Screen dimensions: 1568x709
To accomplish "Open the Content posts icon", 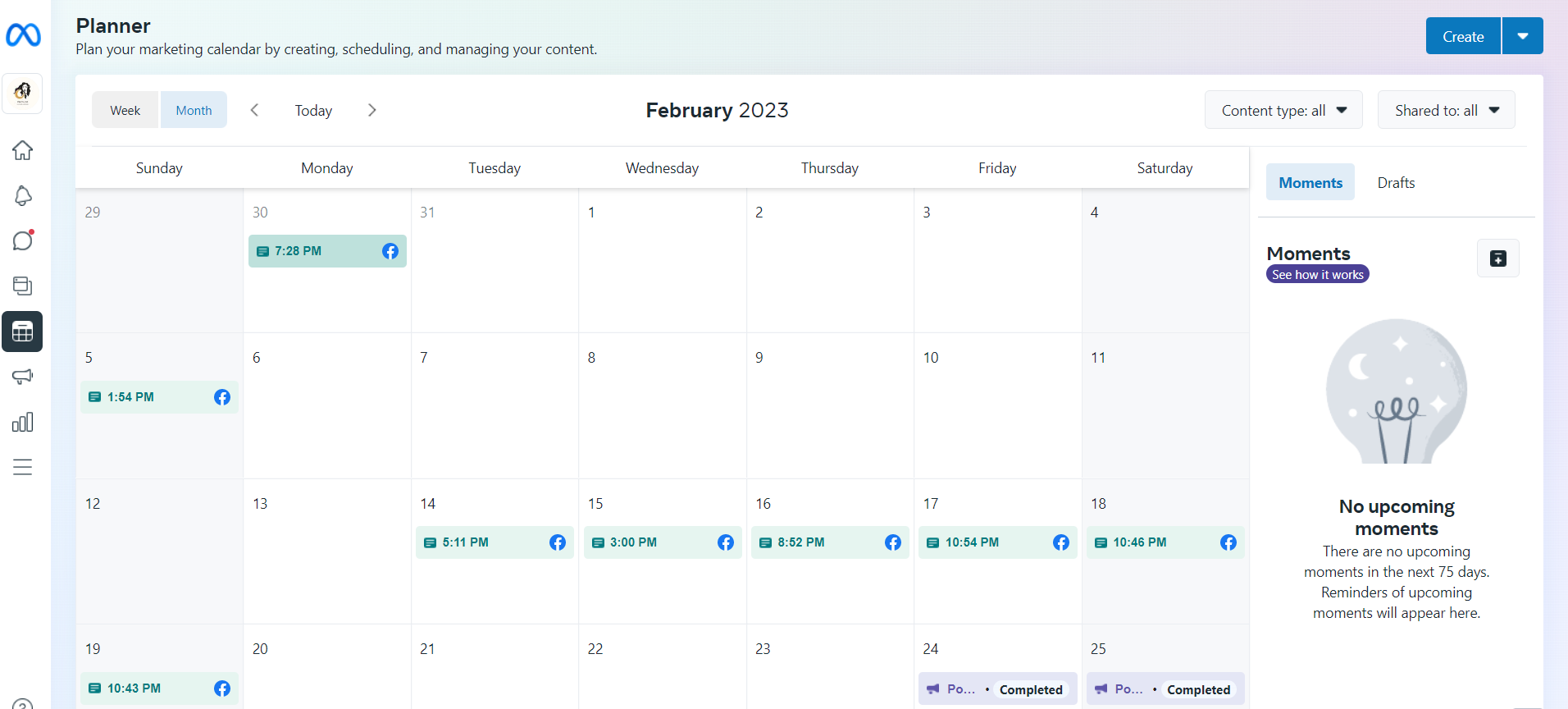I will click(22, 286).
